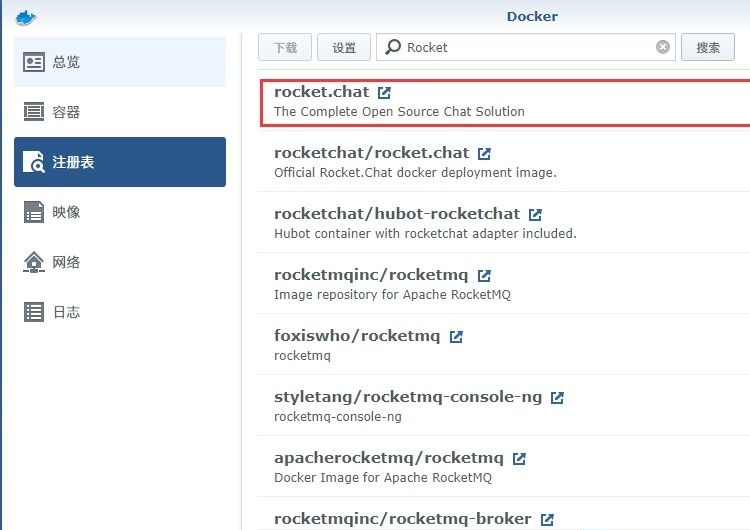Open external link for rocketmqinc/rocketmq-broker
This screenshot has height=530, width=750.
click(547, 519)
